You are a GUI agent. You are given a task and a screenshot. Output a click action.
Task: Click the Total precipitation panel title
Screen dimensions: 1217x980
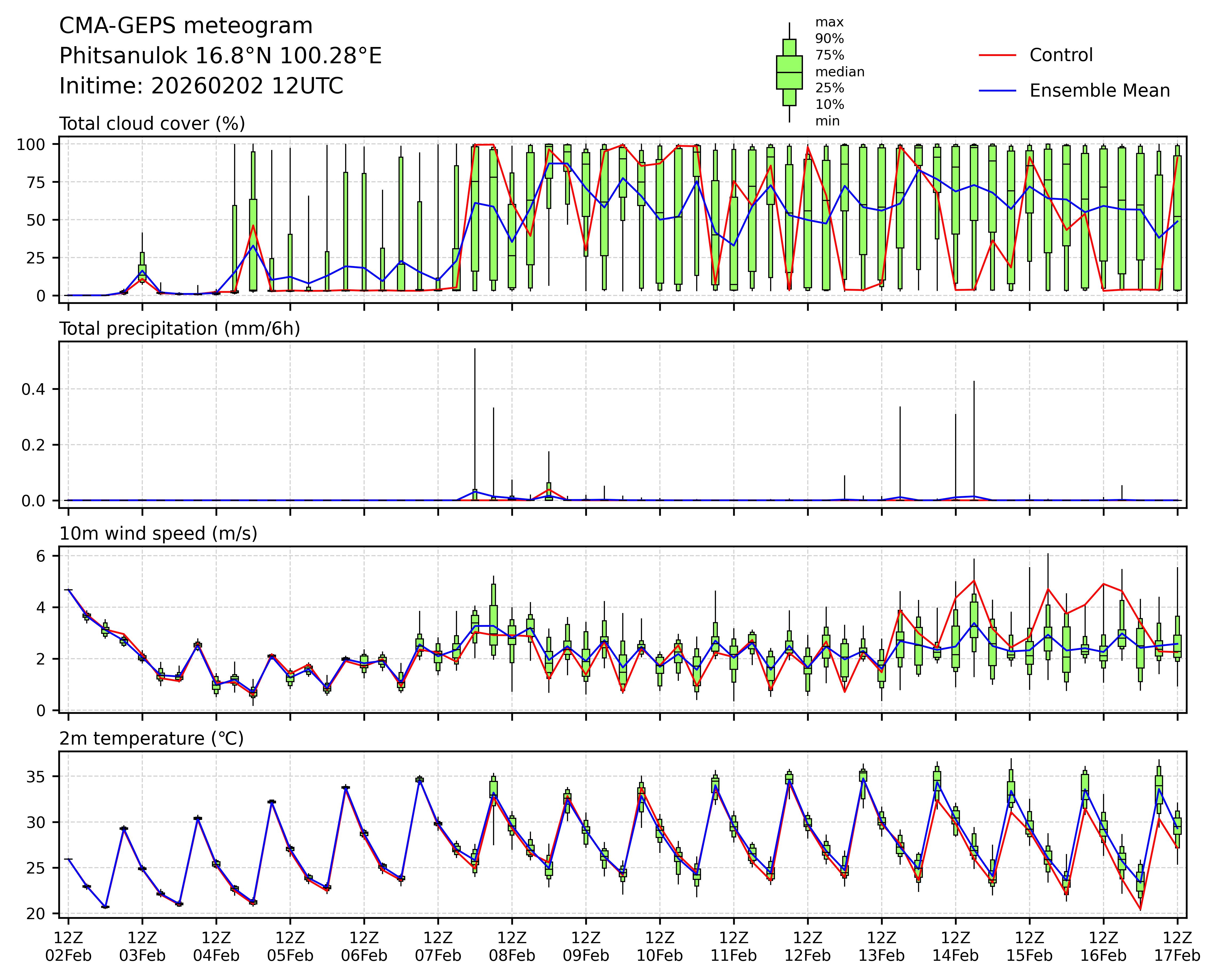click(x=180, y=329)
